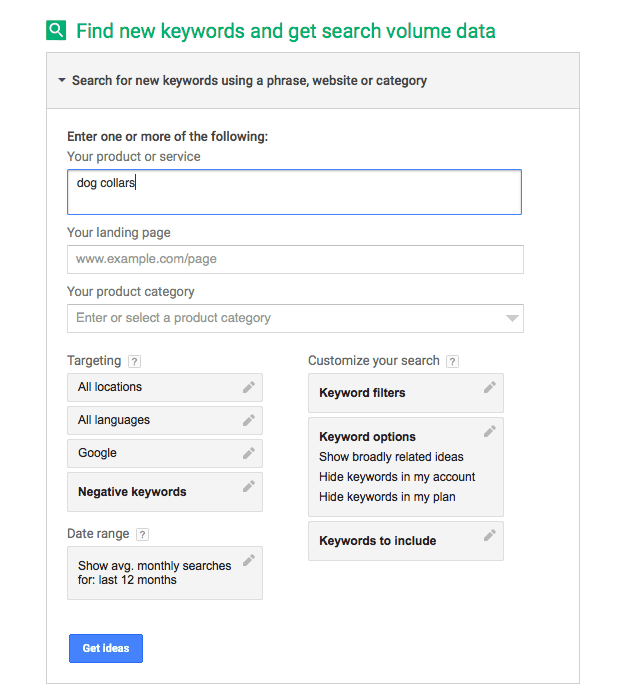Image resolution: width=630 pixels, height=696 pixels.
Task: Click pencil icon for Keywords to include
Action: coord(489,535)
